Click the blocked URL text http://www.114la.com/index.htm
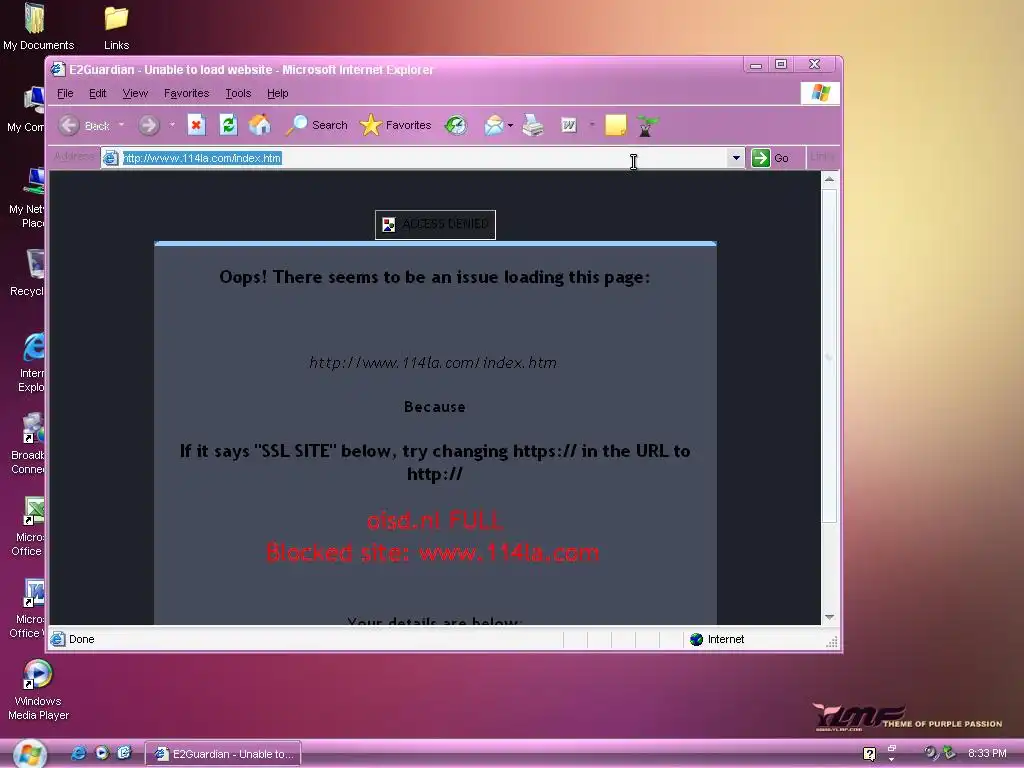Screen dimensions: 1024x768 (x=432, y=362)
